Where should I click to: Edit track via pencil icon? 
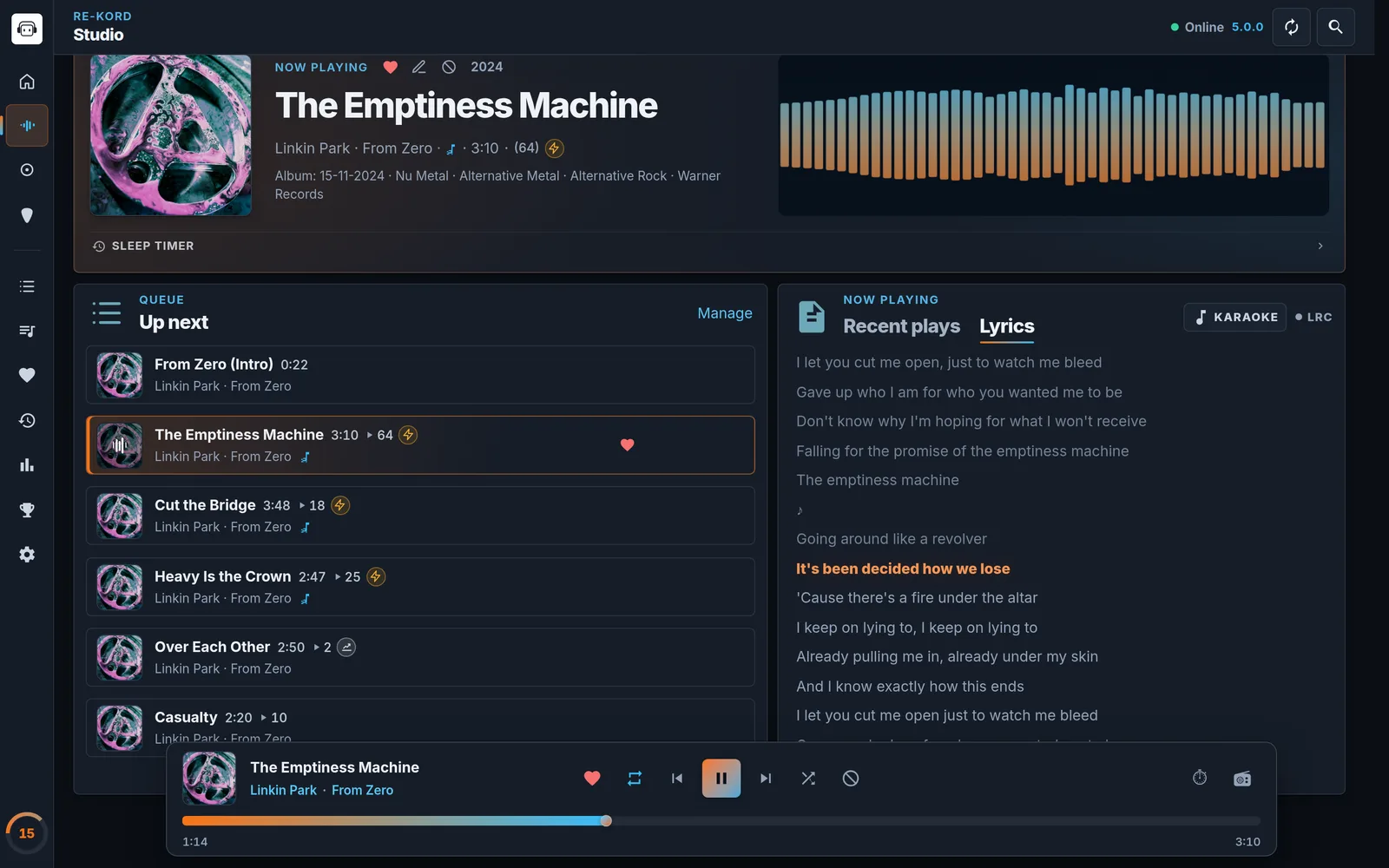418,67
